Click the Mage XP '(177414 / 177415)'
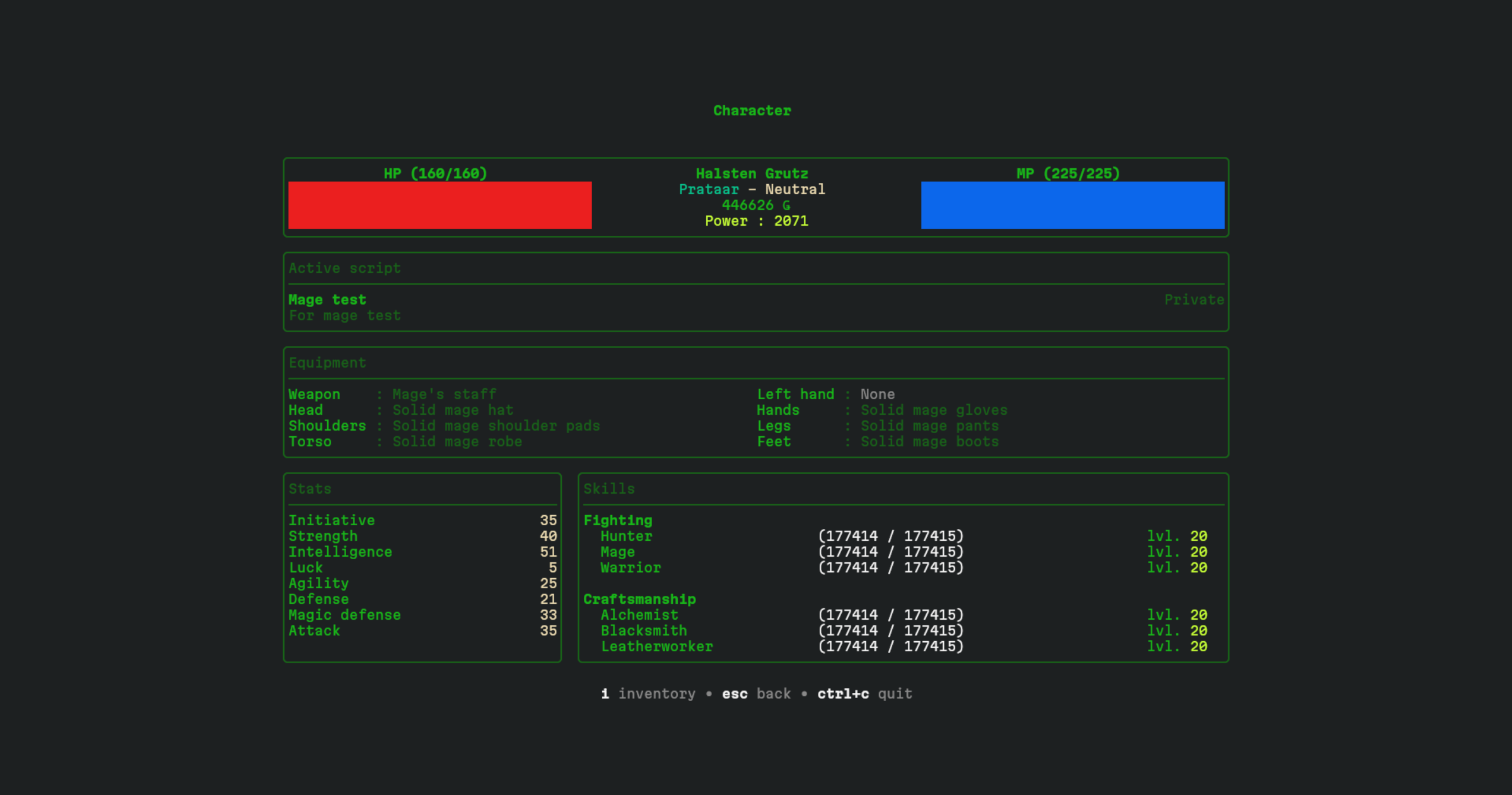This screenshot has width=1512, height=795. pyautogui.click(x=891, y=552)
